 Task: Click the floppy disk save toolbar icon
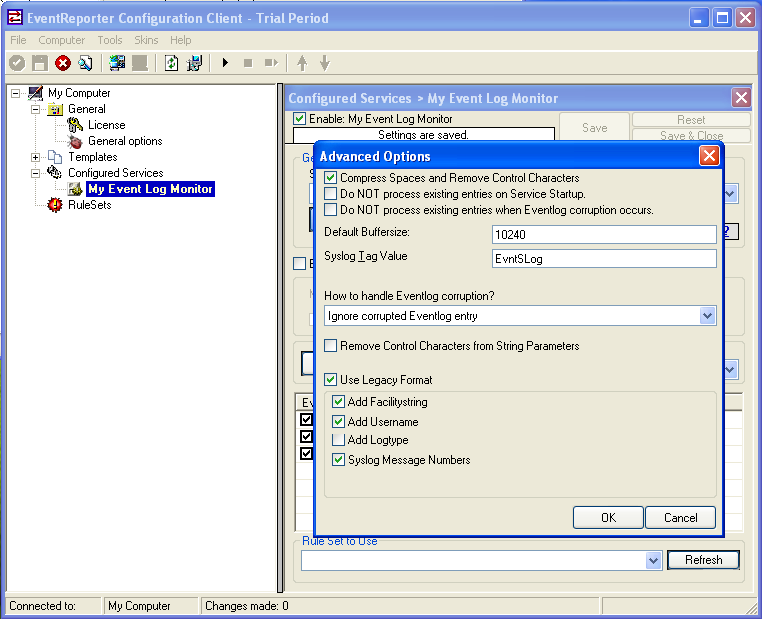pyautogui.click(x=40, y=63)
